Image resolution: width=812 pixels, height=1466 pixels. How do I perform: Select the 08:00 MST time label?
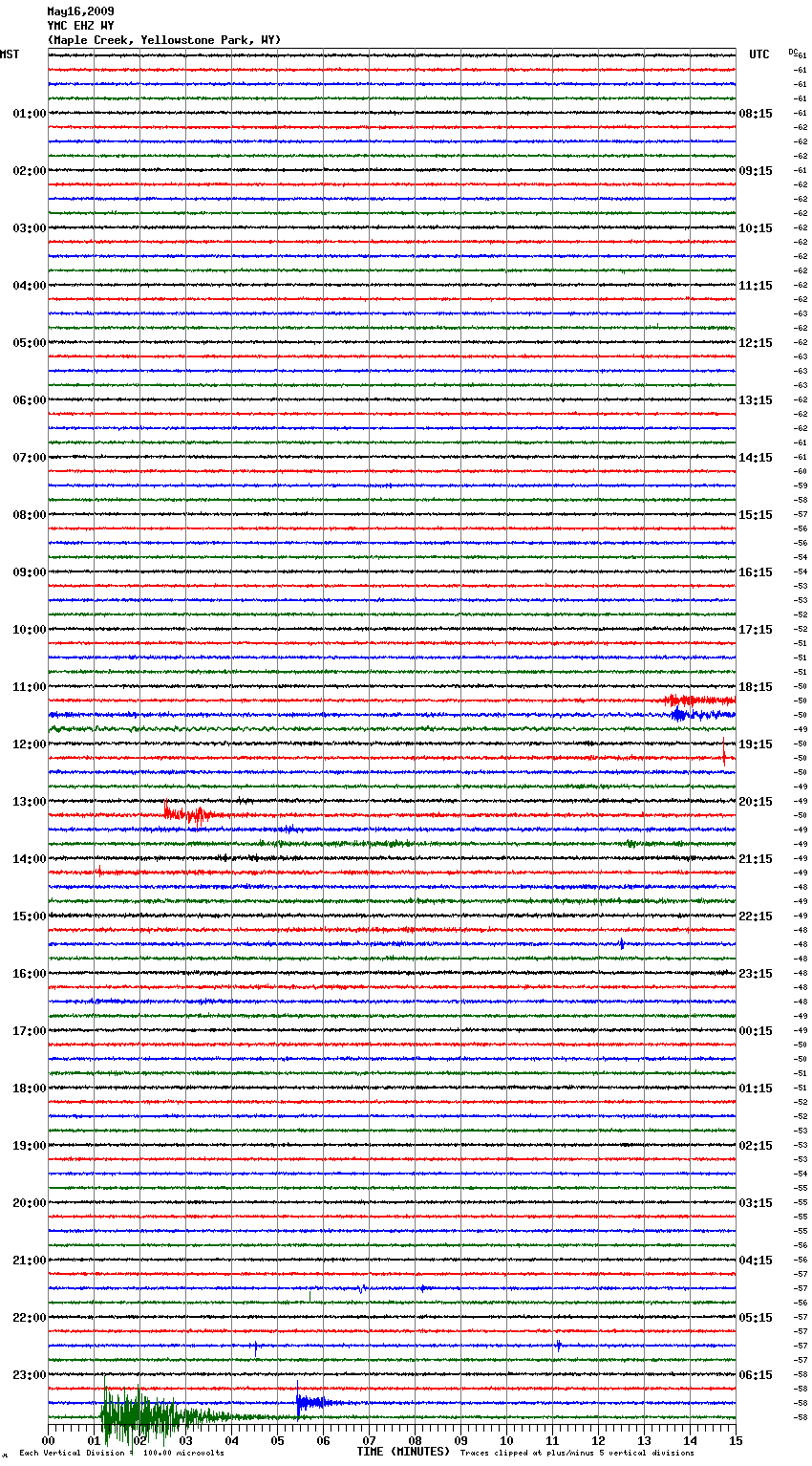30,515
